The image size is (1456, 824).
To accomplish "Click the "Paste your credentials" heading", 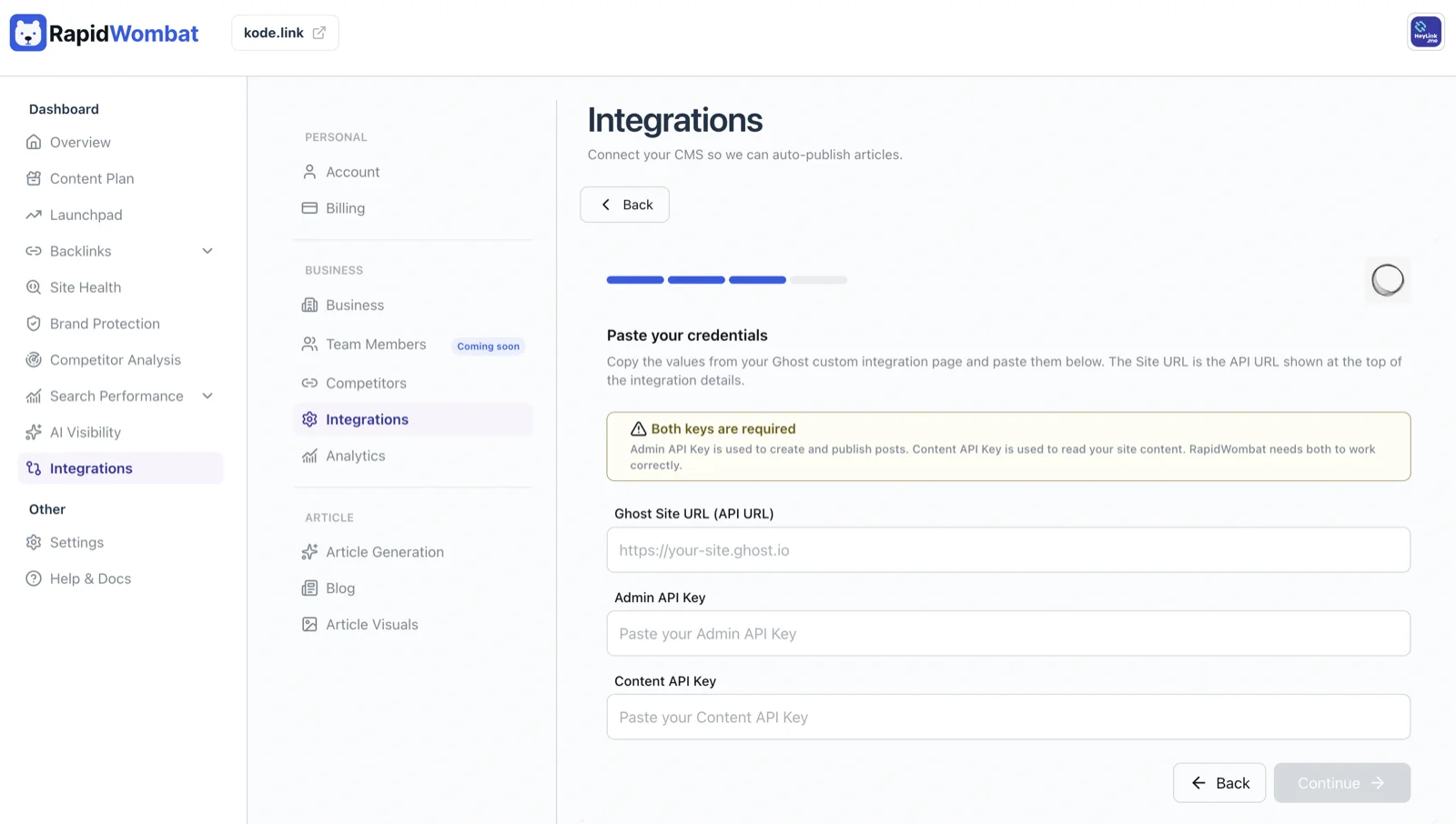I will click(x=687, y=336).
